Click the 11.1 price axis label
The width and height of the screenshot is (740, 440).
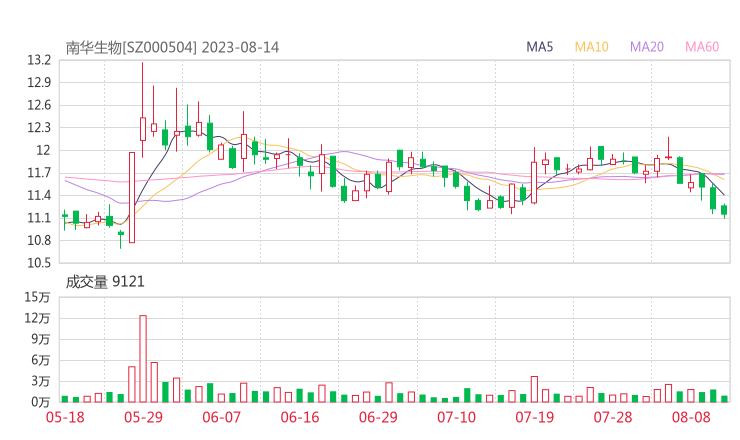point(39,218)
